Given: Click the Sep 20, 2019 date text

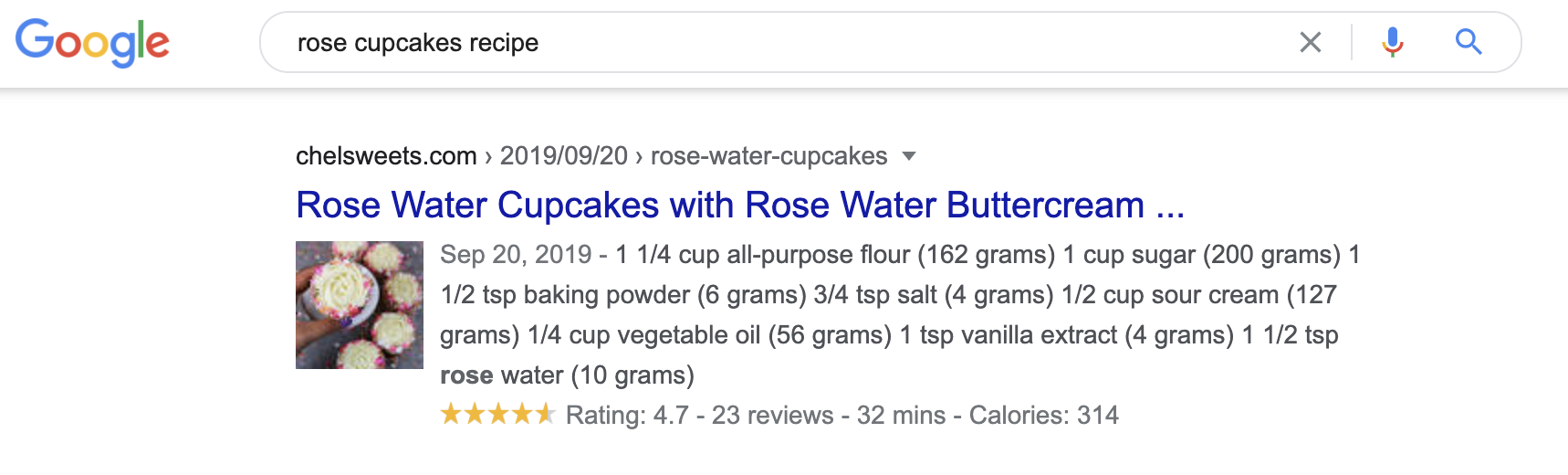Looking at the screenshot, I should [x=516, y=255].
